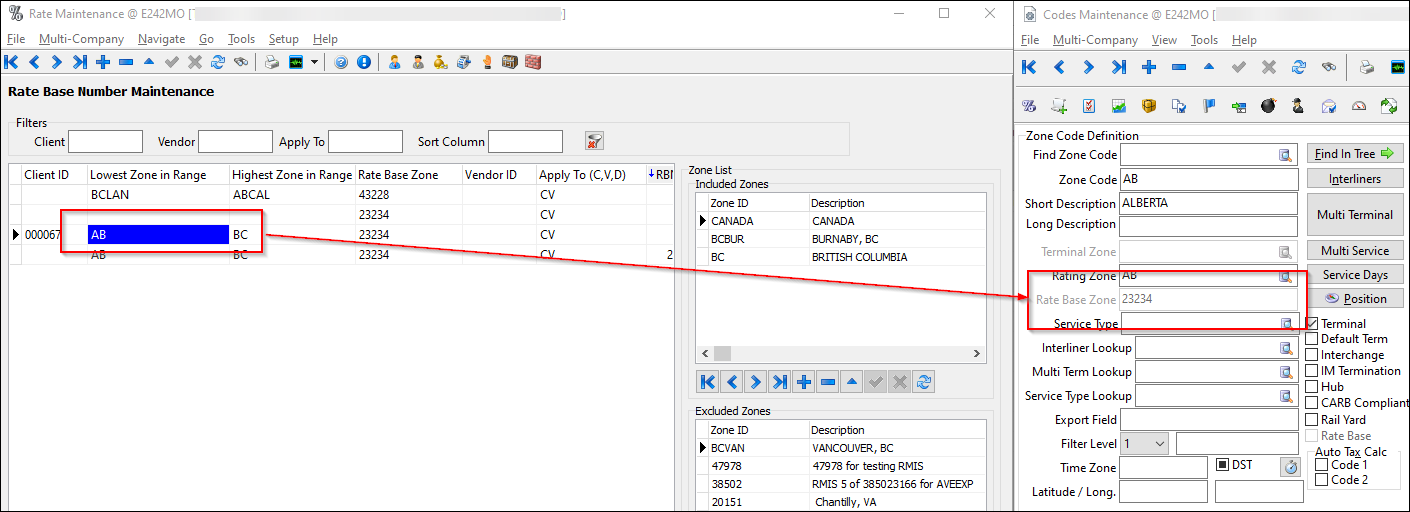Click the bomb icon in Codes Maintenance toolbar
The width and height of the screenshot is (1410, 512).
(x=1267, y=106)
